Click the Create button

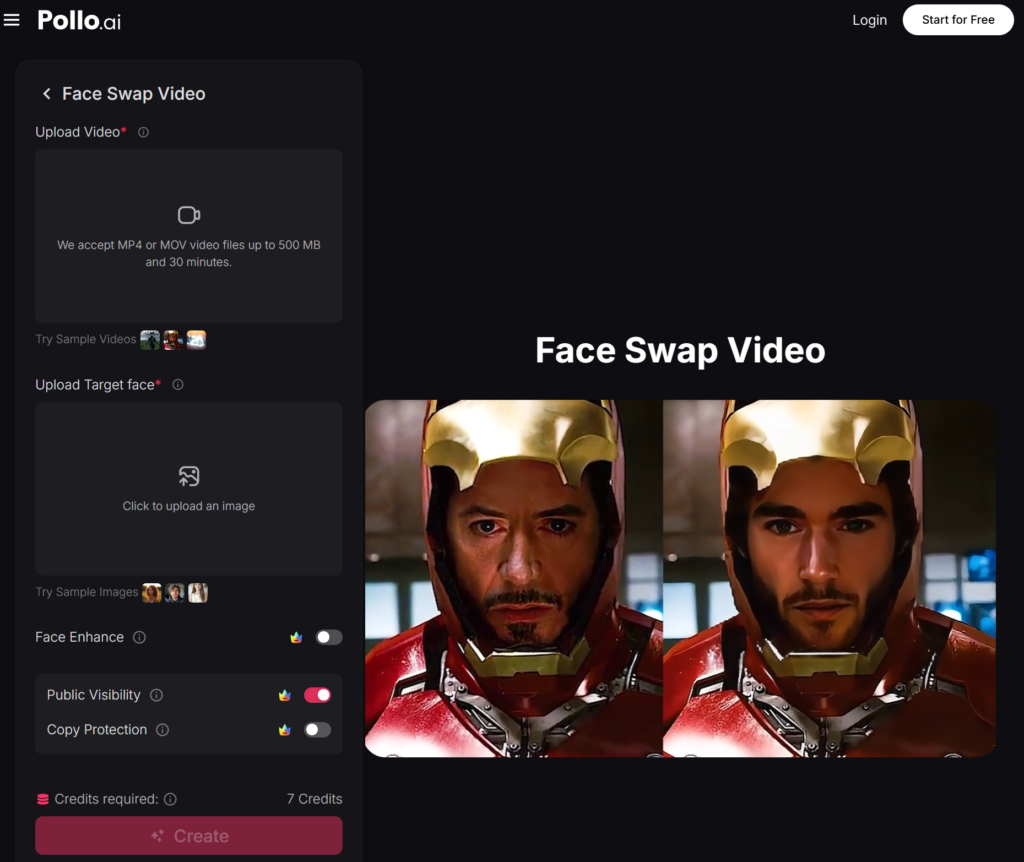[x=189, y=836]
